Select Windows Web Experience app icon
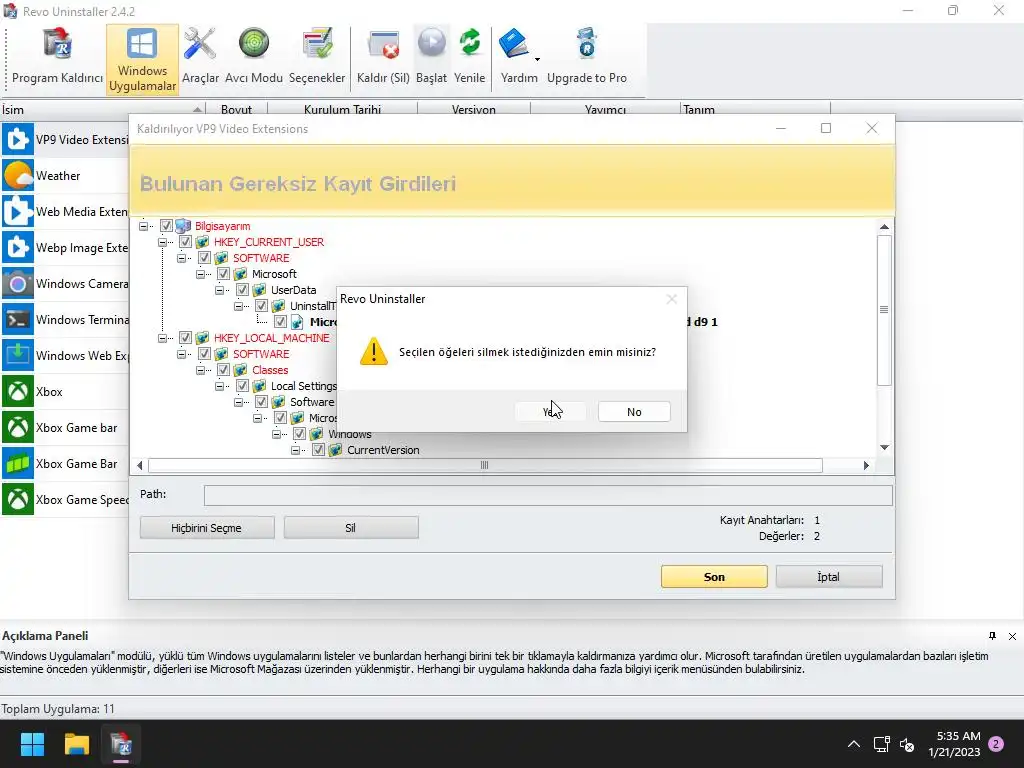Image resolution: width=1024 pixels, height=768 pixels. pyautogui.click(x=18, y=355)
